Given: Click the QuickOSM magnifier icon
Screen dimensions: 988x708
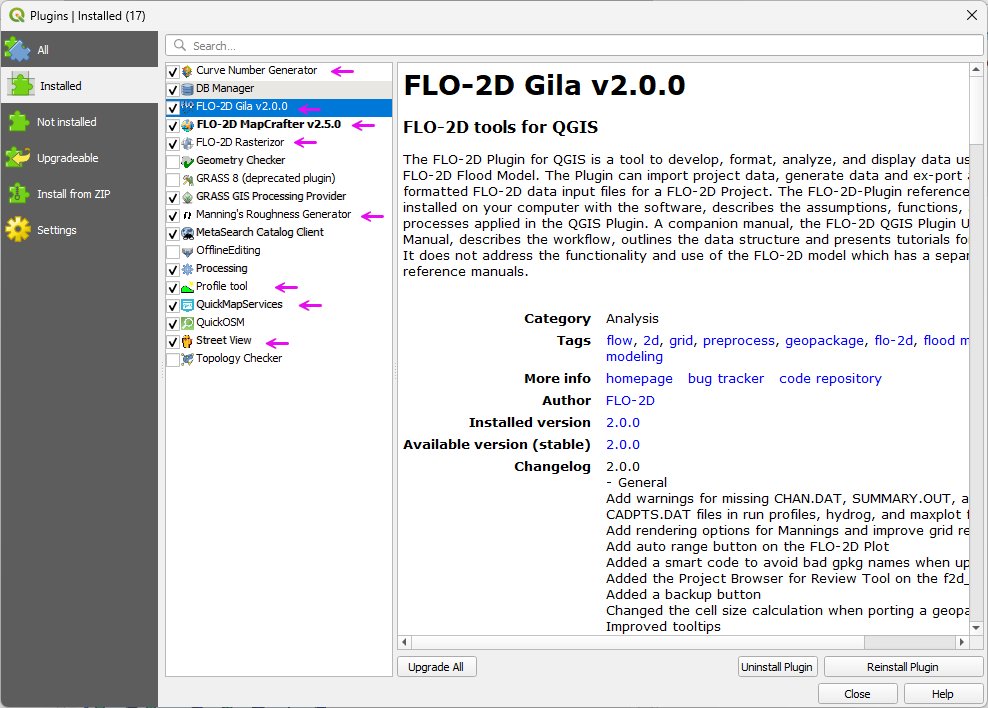Looking at the screenshot, I should tap(187, 323).
